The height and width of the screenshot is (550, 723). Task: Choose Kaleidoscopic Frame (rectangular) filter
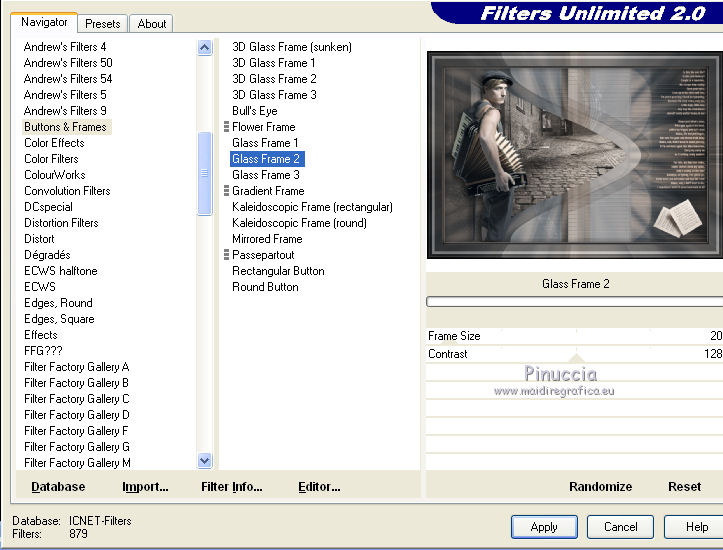click(313, 207)
